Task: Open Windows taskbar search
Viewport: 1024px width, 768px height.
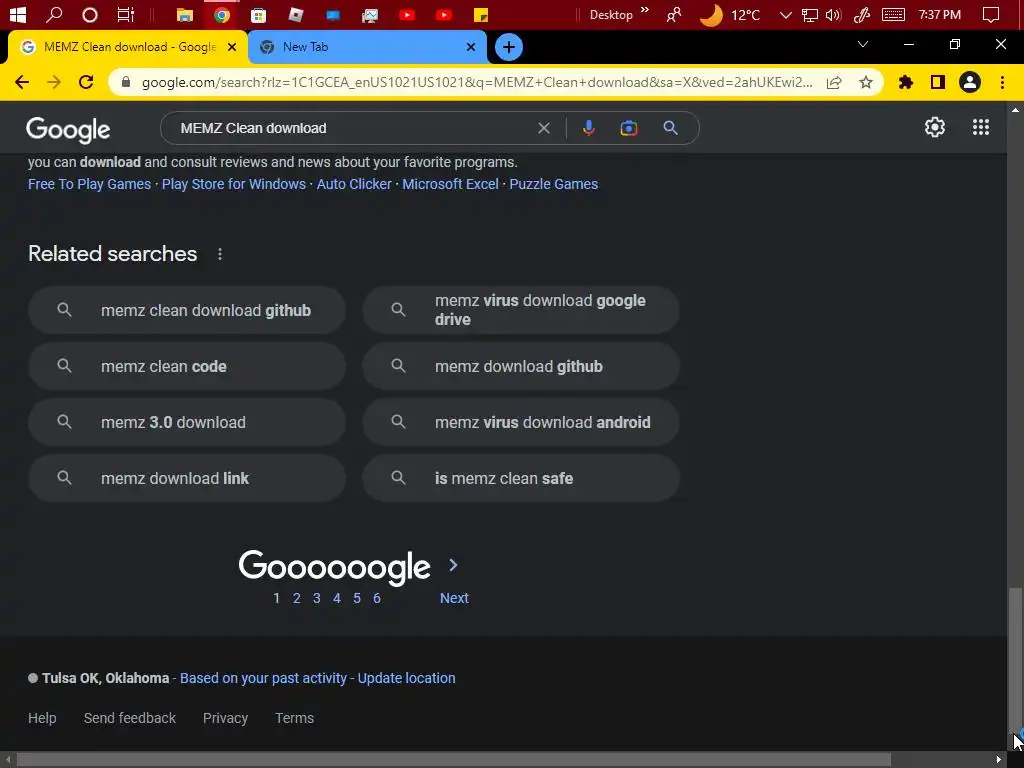Action: pos(54,14)
